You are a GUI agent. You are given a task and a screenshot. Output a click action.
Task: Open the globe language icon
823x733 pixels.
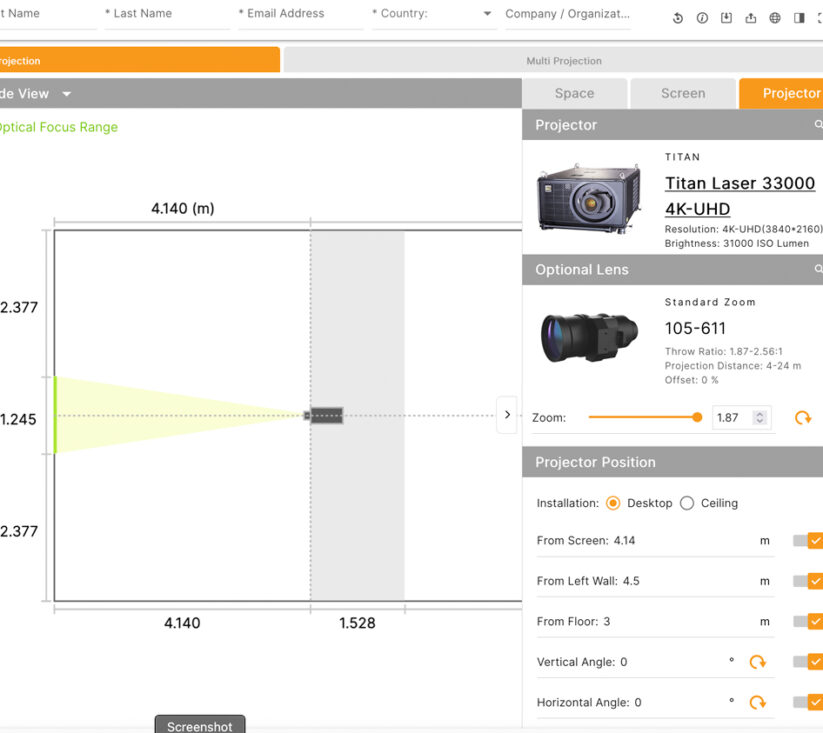775,18
